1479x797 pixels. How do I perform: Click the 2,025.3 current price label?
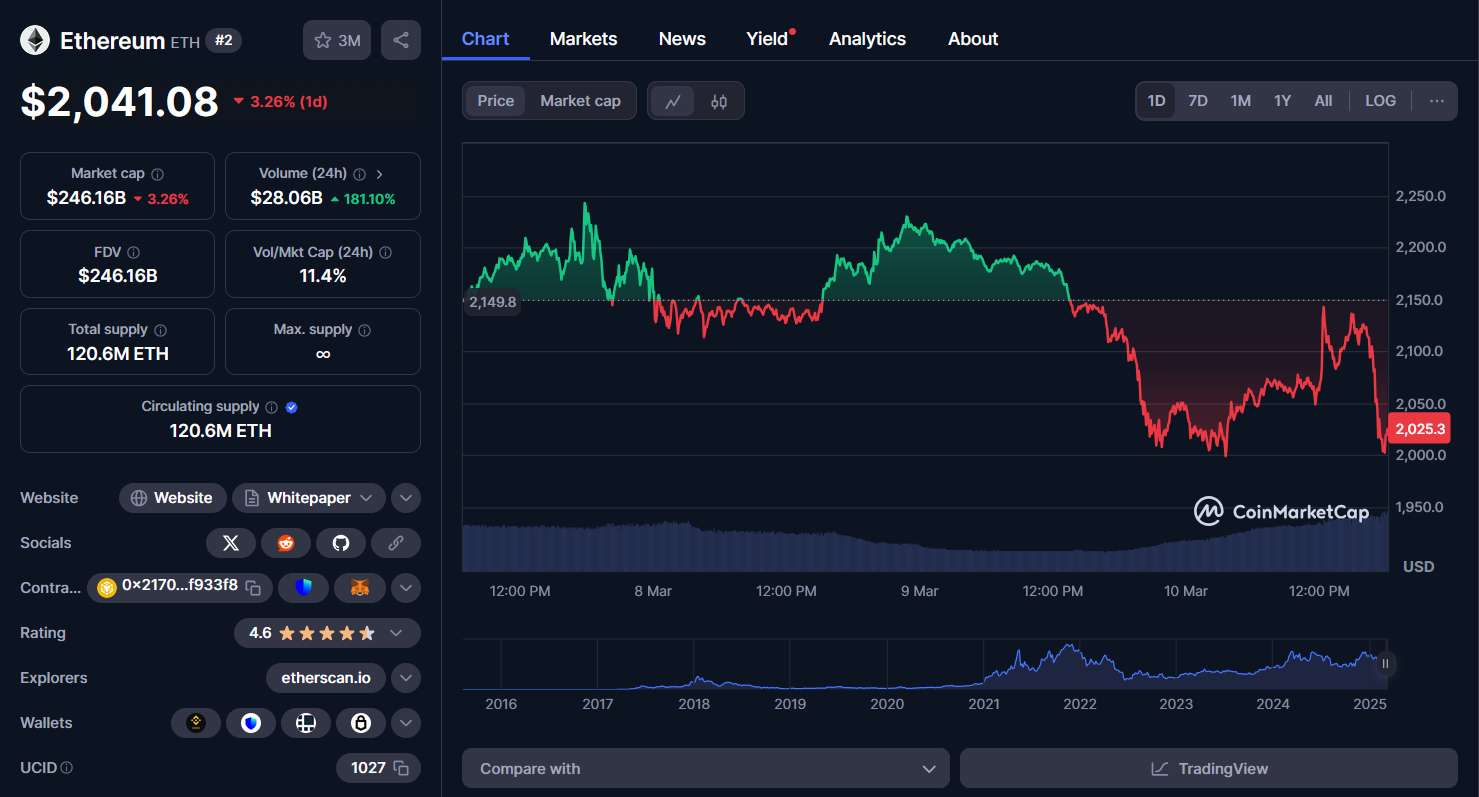[1419, 429]
